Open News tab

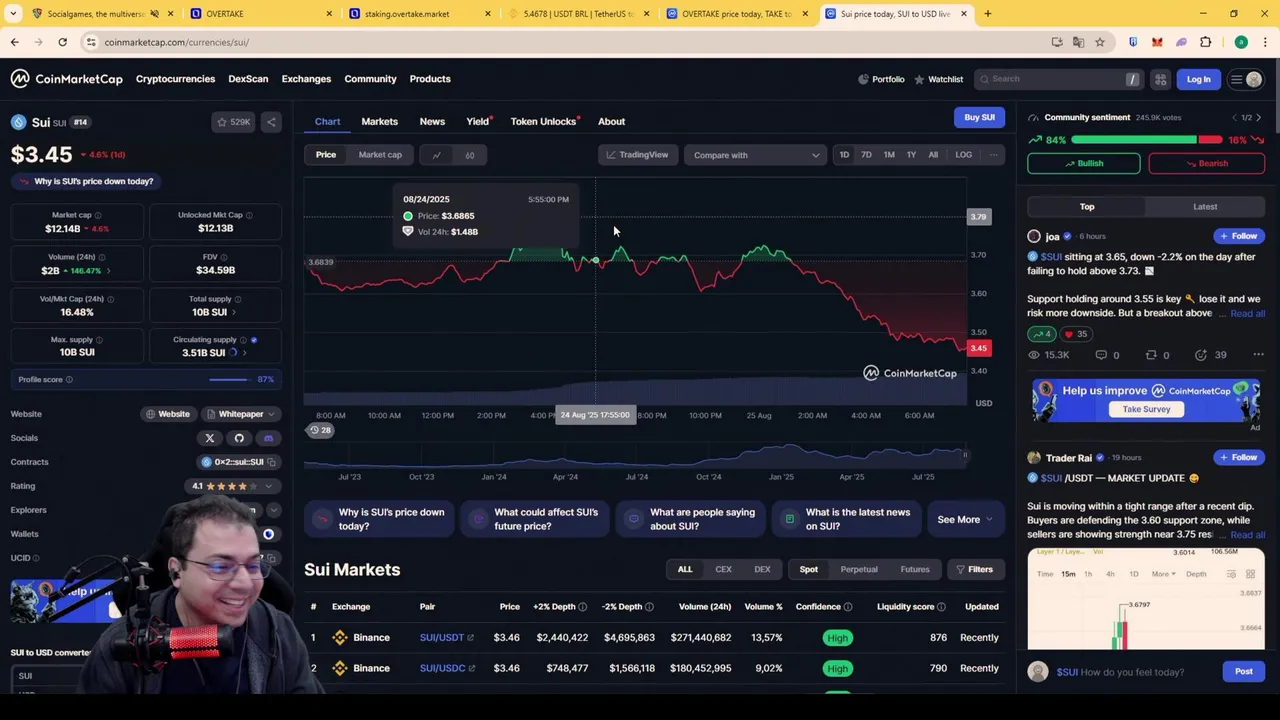pyautogui.click(x=432, y=122)
